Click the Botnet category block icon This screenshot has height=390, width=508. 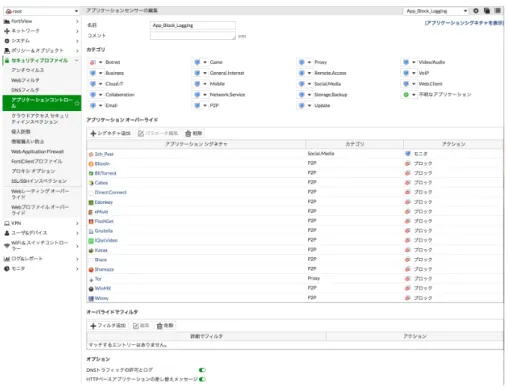pos(93,62)
